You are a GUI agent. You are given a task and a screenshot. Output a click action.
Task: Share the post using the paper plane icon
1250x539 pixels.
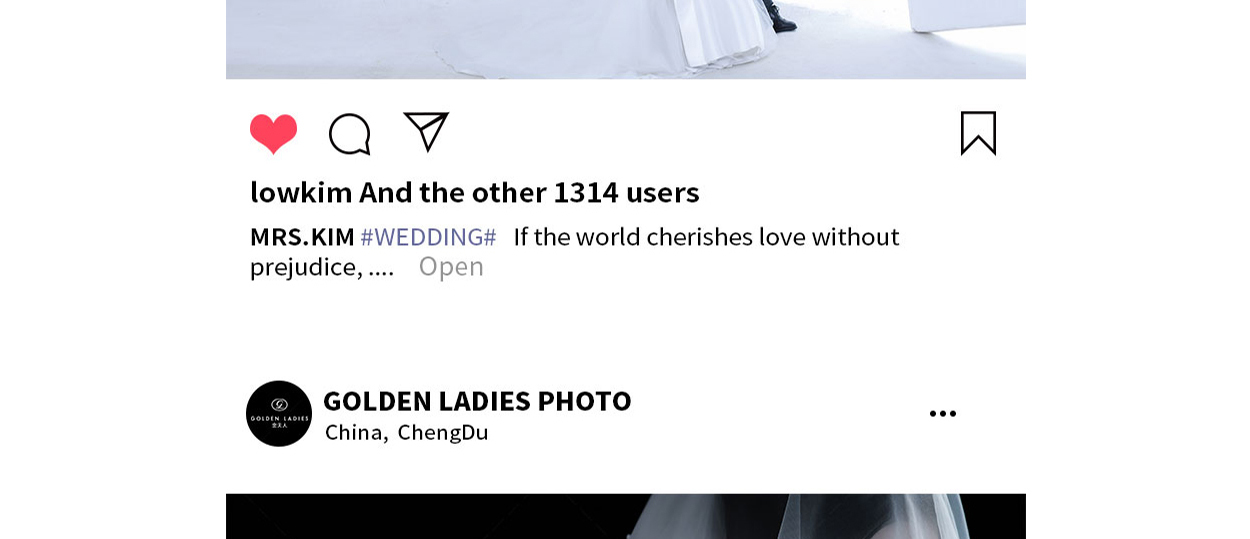(426, 132)
